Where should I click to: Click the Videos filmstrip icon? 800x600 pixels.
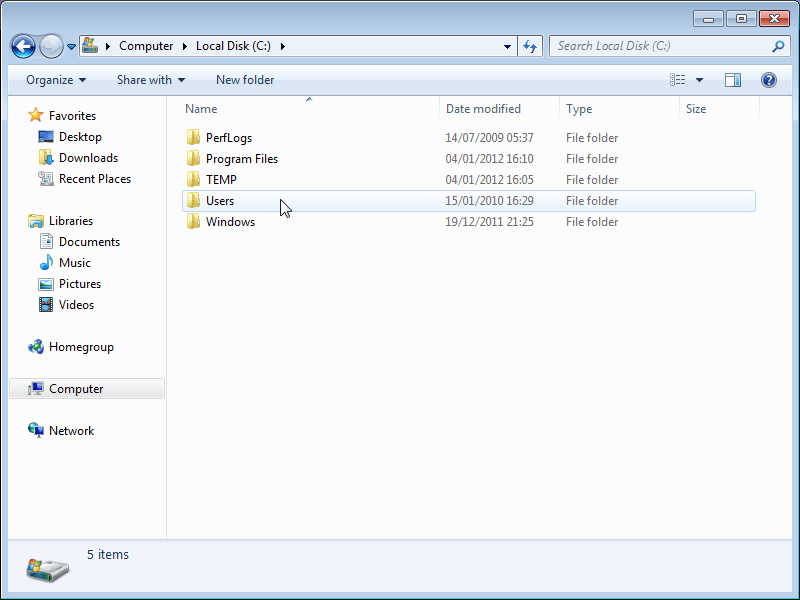pyautogui.click(x=46, y=305)
